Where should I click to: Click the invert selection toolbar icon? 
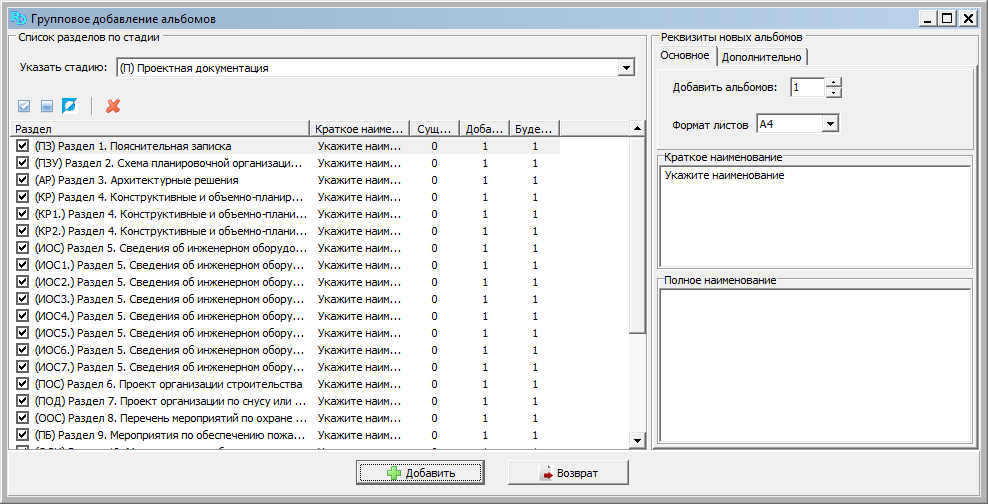coord(69,106)
